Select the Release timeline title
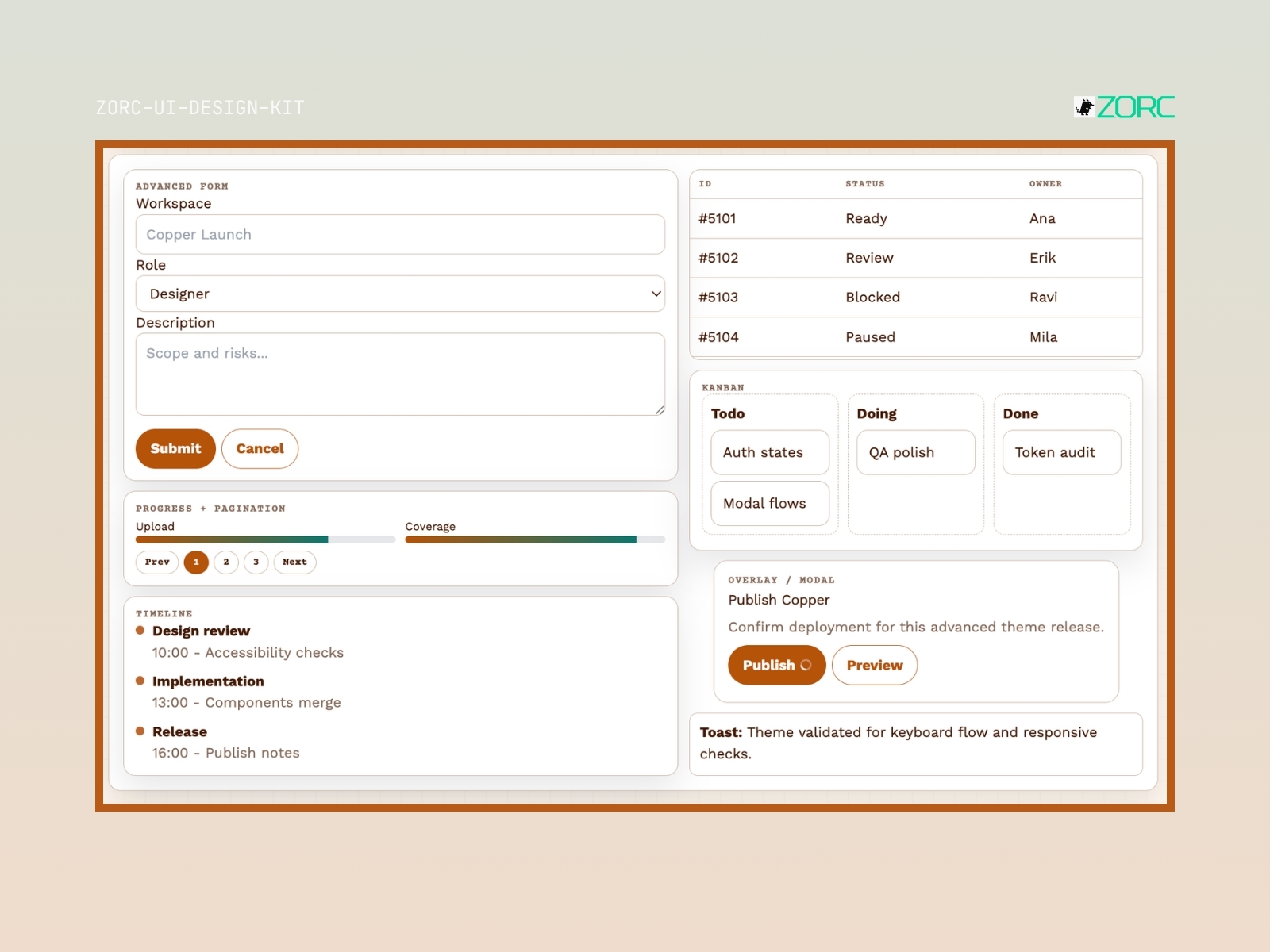The image size is (1270, 952). coord(179,731)
